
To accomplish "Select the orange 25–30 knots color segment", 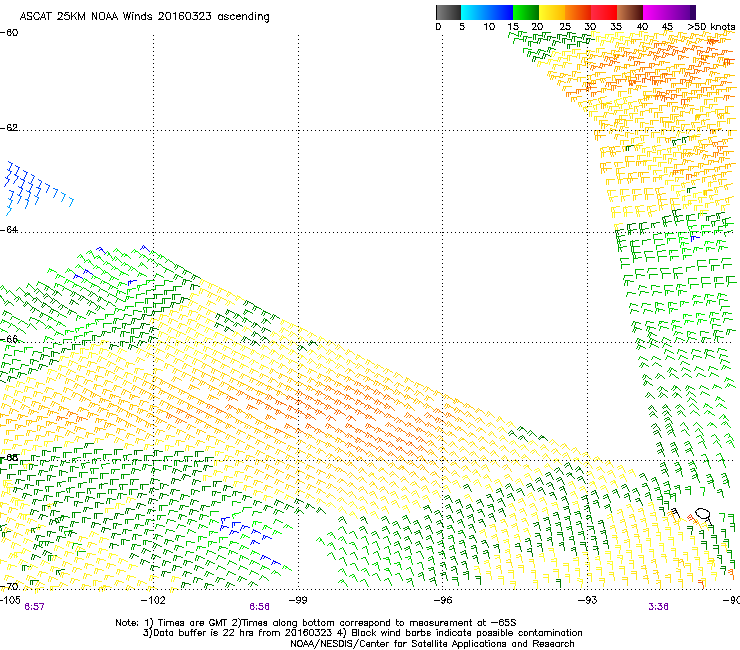I will click(578, 12).
